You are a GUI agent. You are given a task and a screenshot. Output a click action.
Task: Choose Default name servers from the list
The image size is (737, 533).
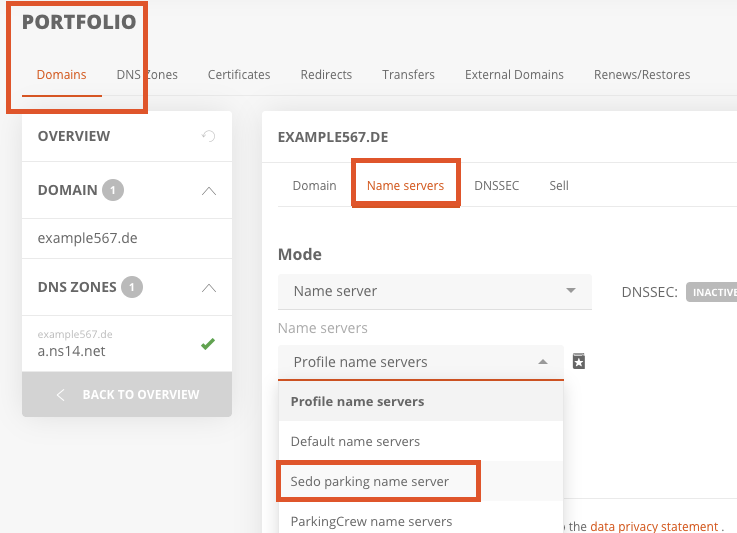click(421, 441)
